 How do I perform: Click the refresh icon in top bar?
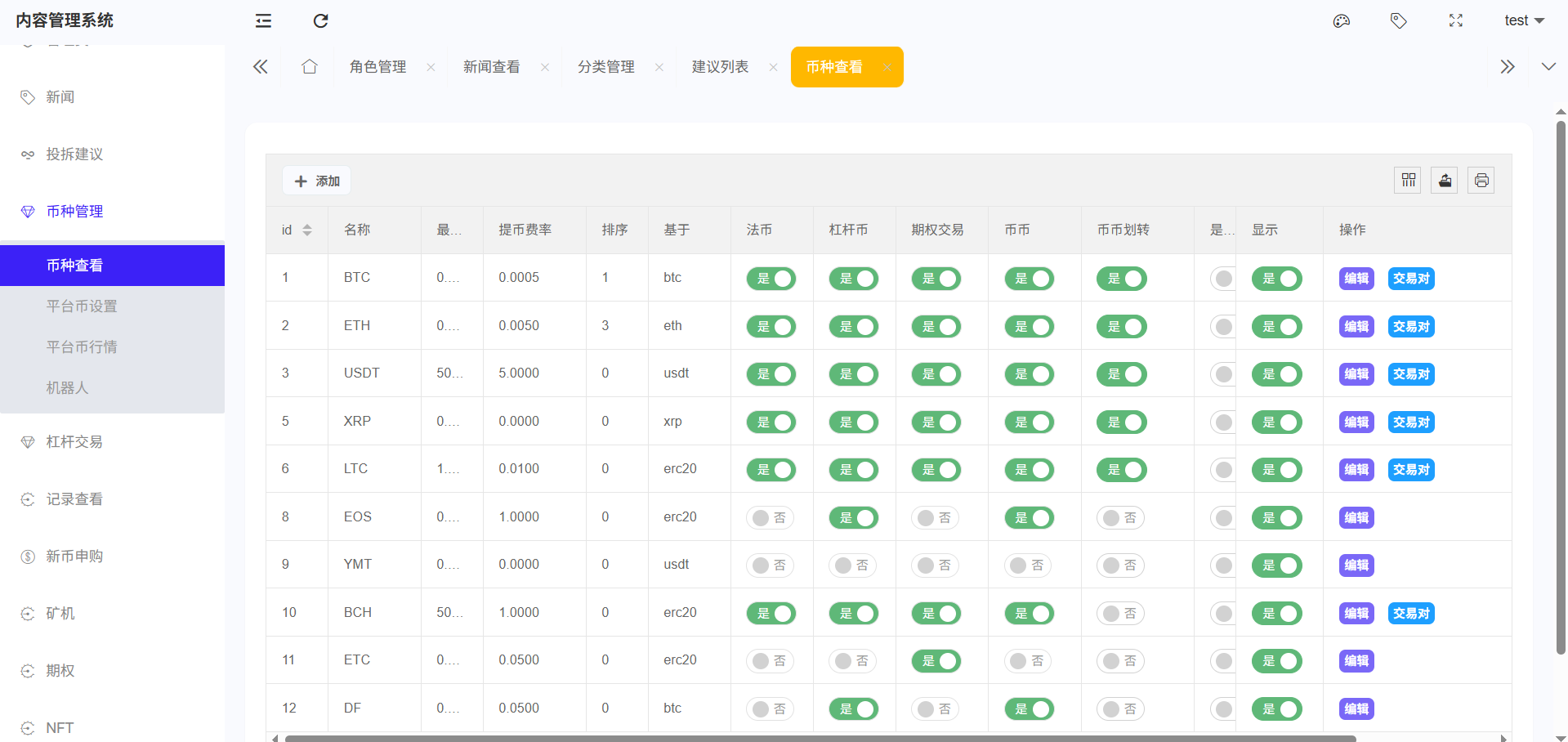click(x=320, y=21)
